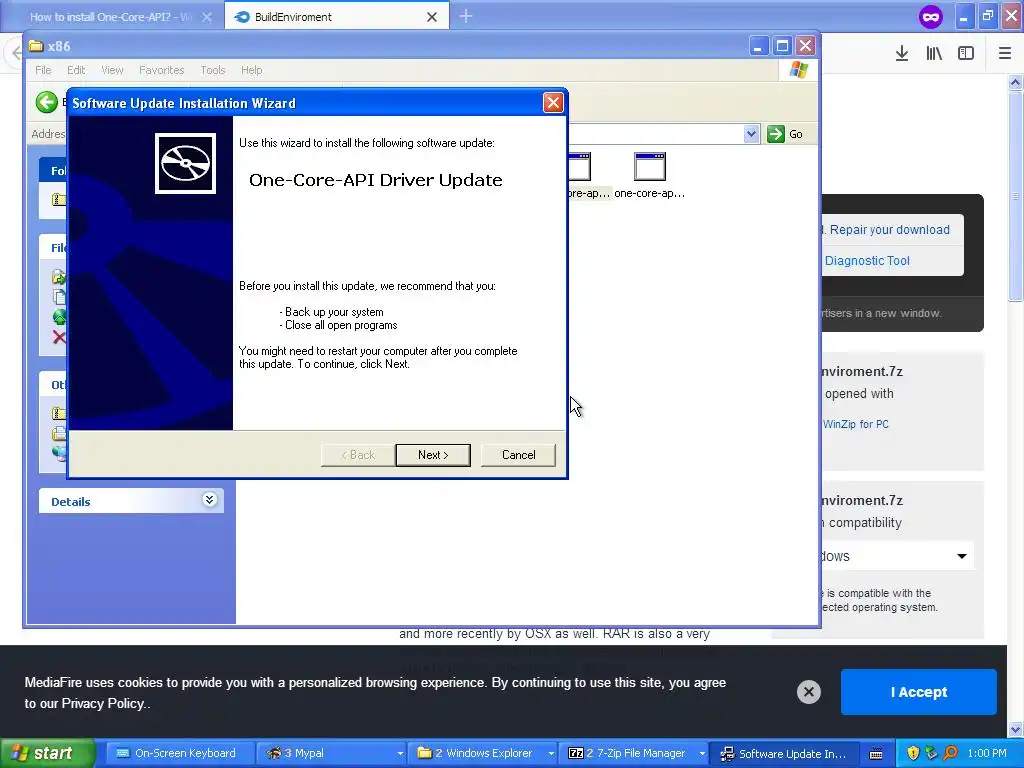Click the green Back arrow in Explorer

[x=46, y=102]
